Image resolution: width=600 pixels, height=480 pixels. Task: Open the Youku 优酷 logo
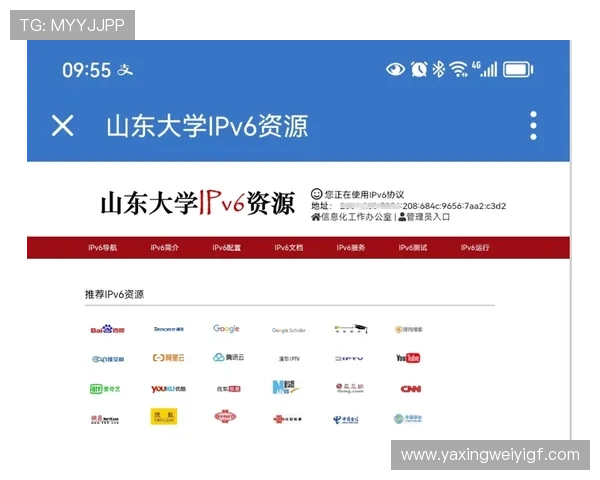coord(168,389)
